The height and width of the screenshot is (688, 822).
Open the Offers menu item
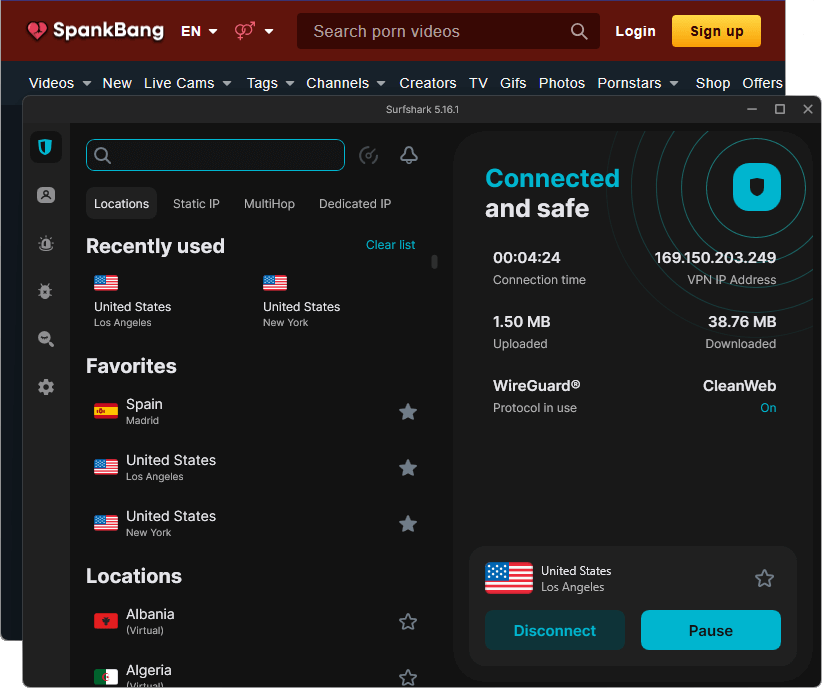coord(762,83)
